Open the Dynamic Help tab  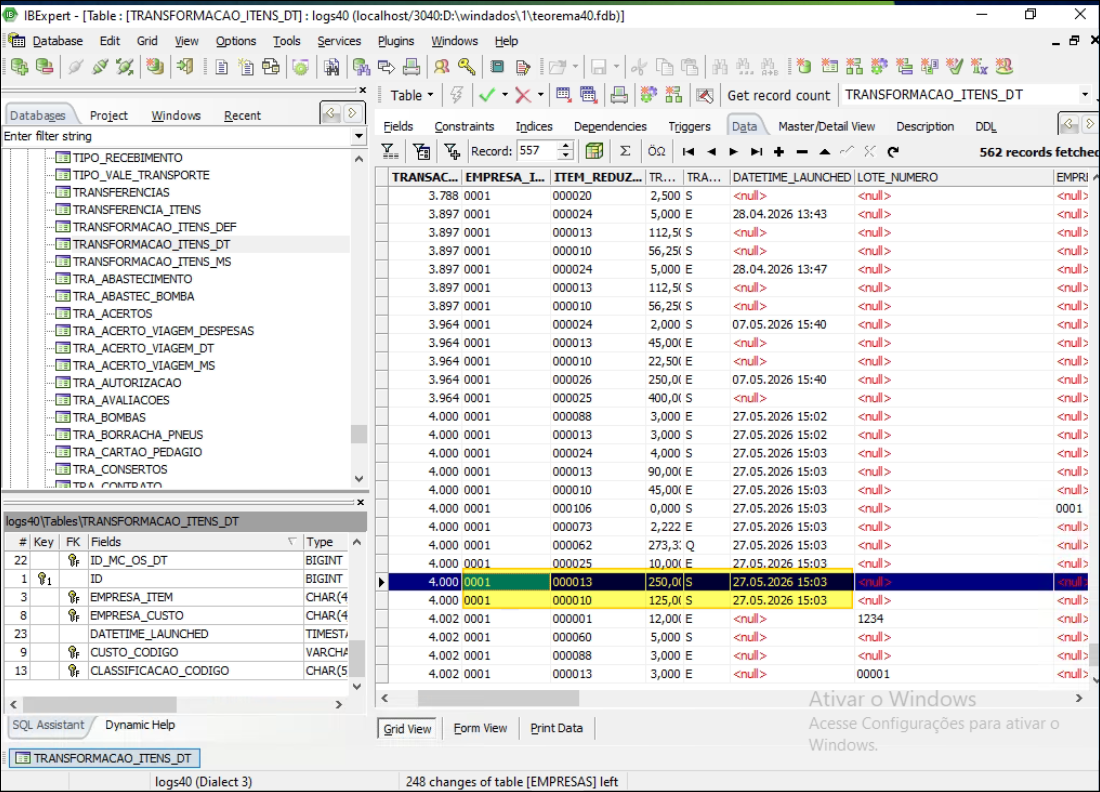pos(140,725)
